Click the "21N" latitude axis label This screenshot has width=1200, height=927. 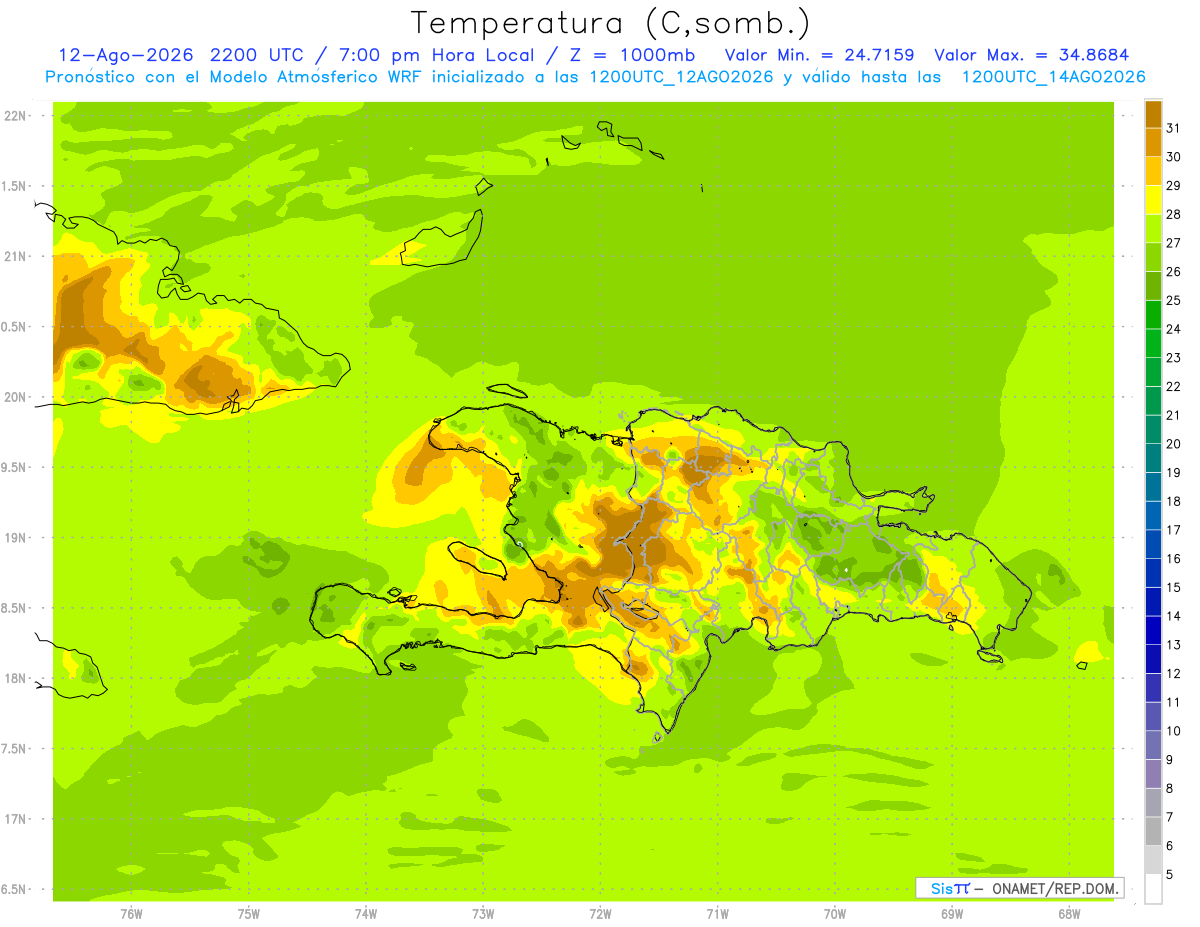click(14, 256)
